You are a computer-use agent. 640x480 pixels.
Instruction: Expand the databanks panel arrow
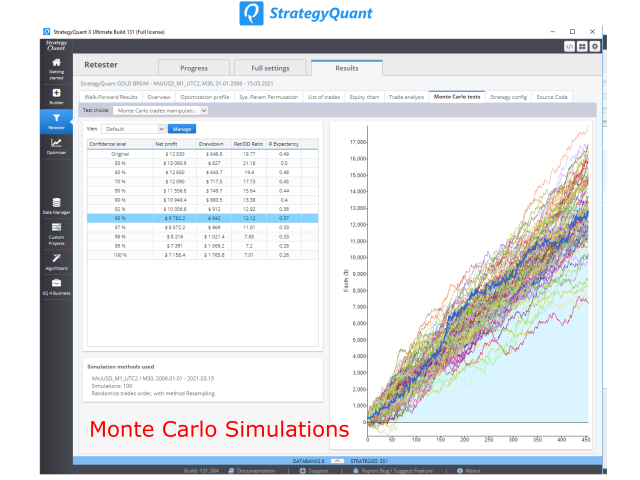click(337, 461)
